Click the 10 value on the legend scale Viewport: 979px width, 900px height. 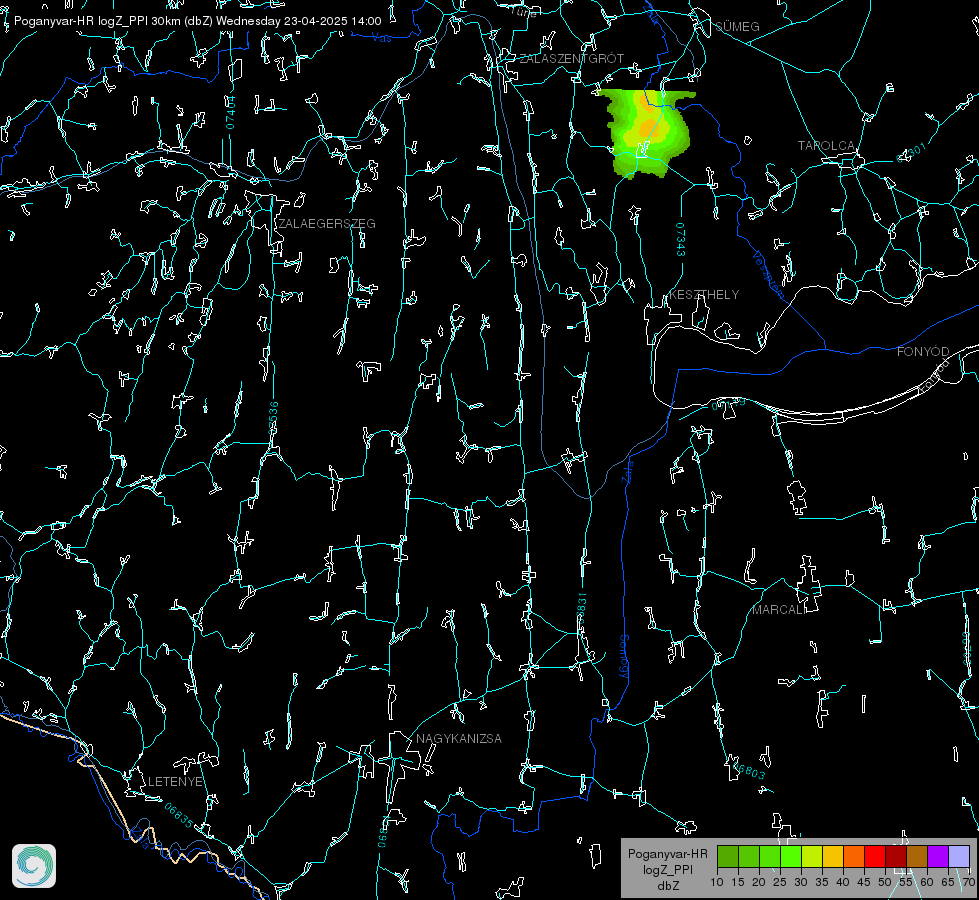click(x=717, y=883)
